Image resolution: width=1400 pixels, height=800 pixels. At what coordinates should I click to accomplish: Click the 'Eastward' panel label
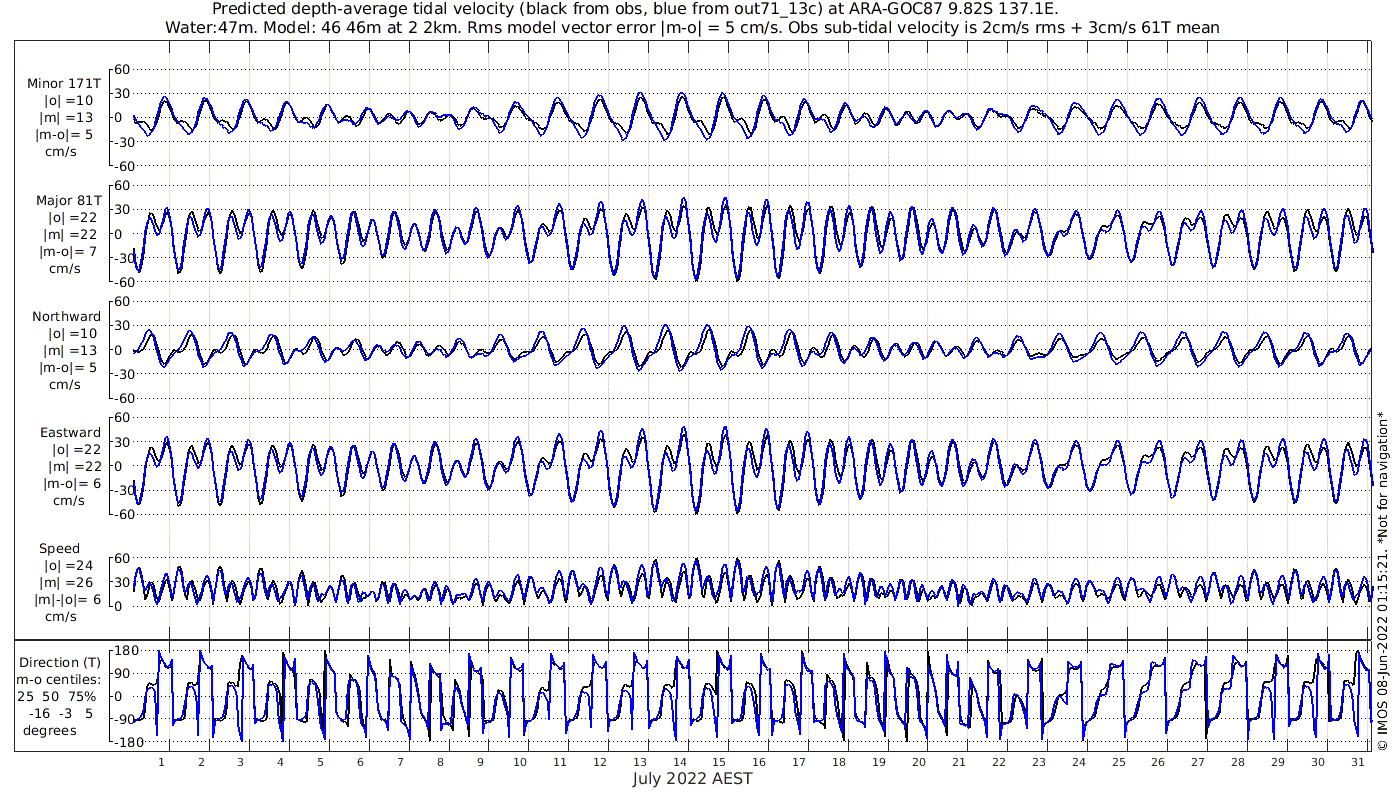70,432
